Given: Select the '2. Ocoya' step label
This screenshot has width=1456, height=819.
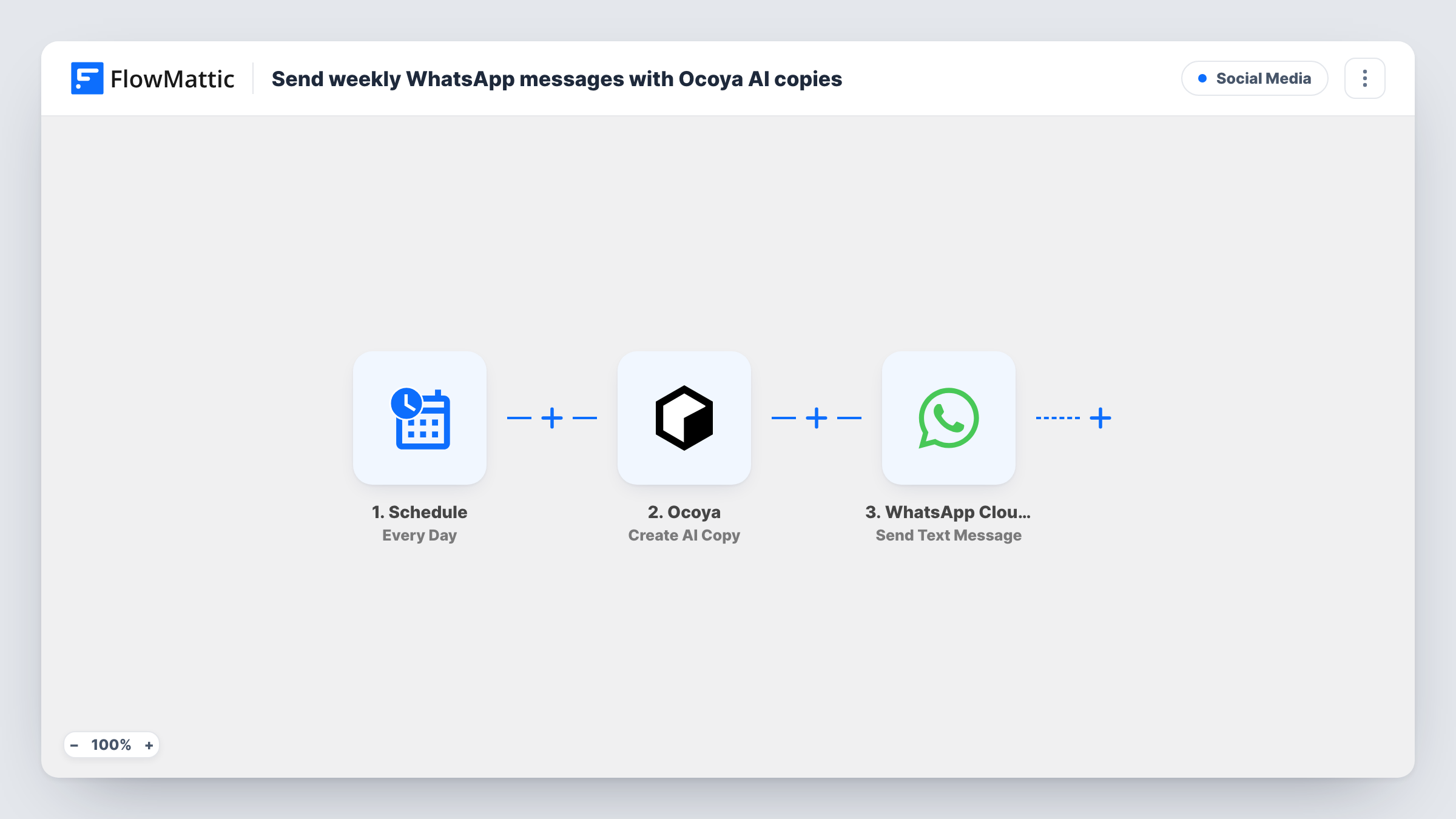Looking at the screenshot, I should tap(684, 512).
